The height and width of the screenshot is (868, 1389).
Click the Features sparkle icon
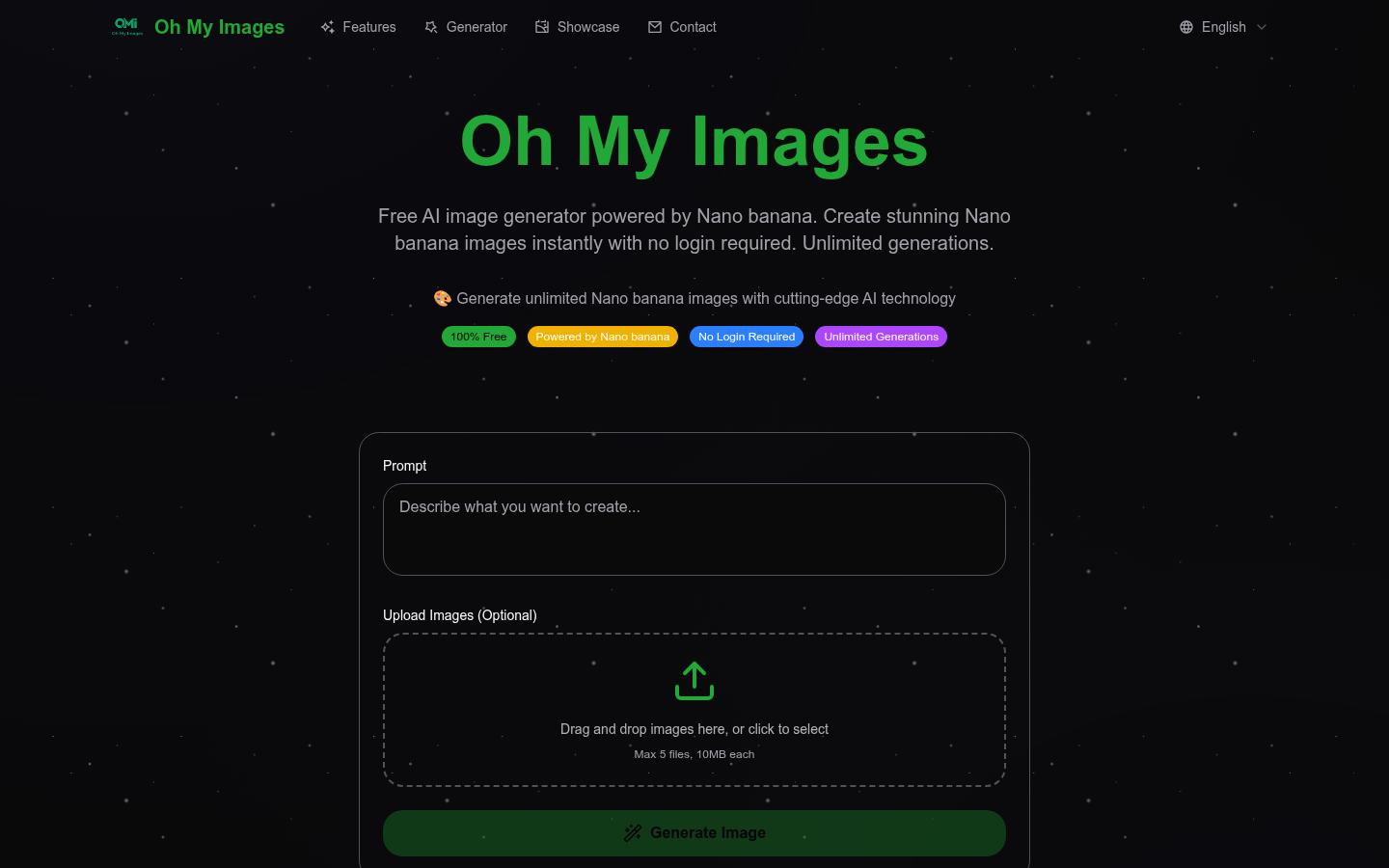coord(328,27)
